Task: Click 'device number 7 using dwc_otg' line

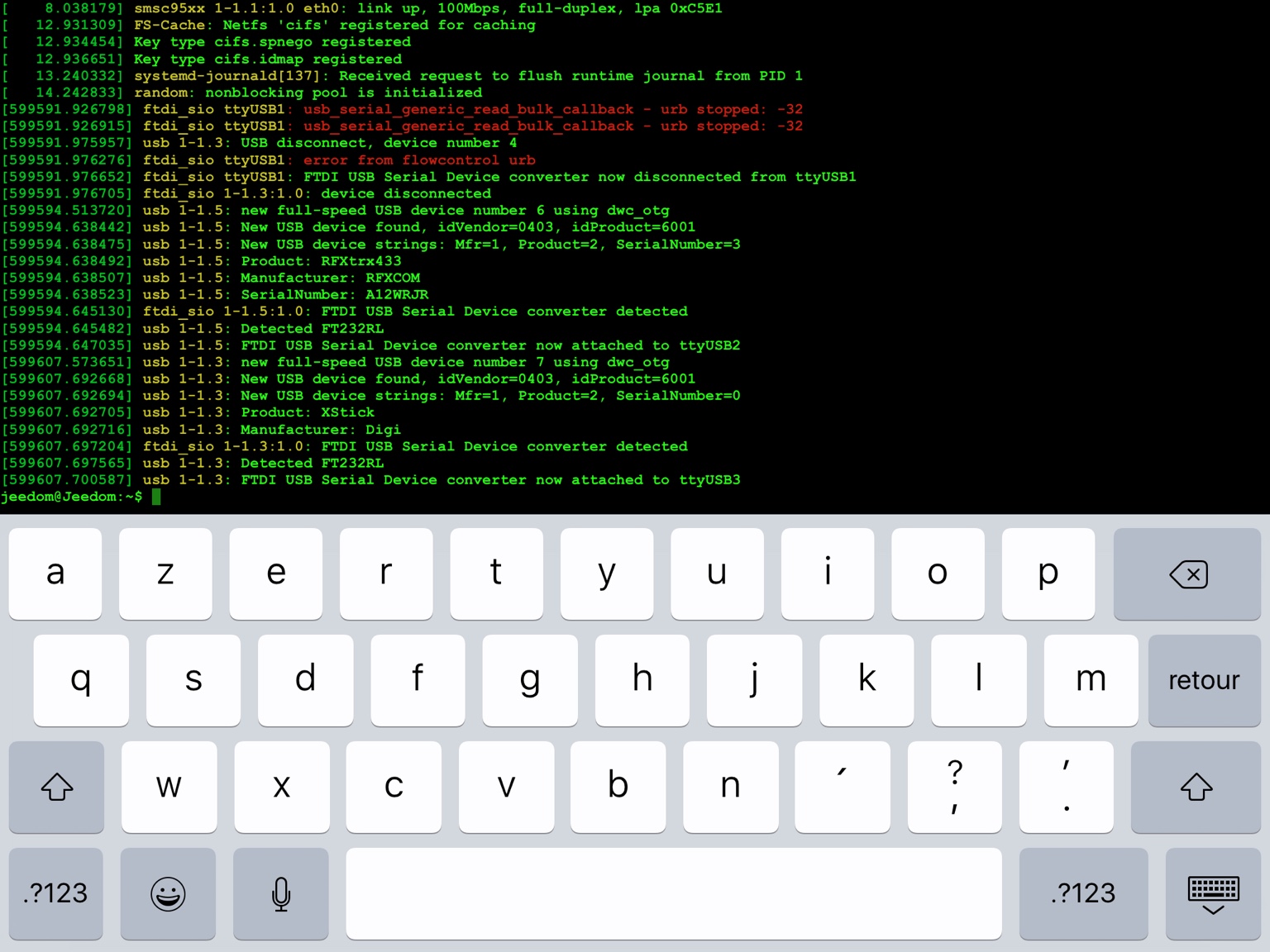Action: pyautogui.click(x=336, y=362)
